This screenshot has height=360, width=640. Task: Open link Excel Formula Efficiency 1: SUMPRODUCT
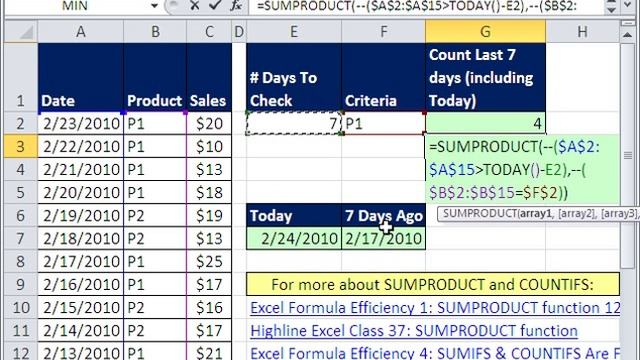pos(435,308)
